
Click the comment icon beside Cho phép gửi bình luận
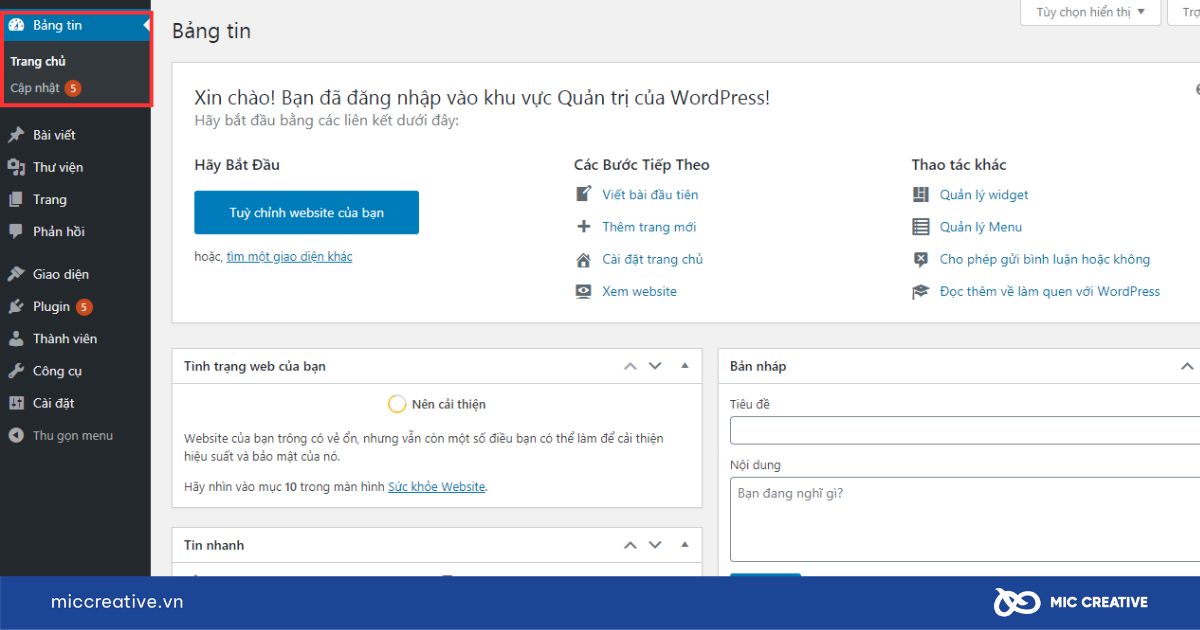click(x=921, y=259)
